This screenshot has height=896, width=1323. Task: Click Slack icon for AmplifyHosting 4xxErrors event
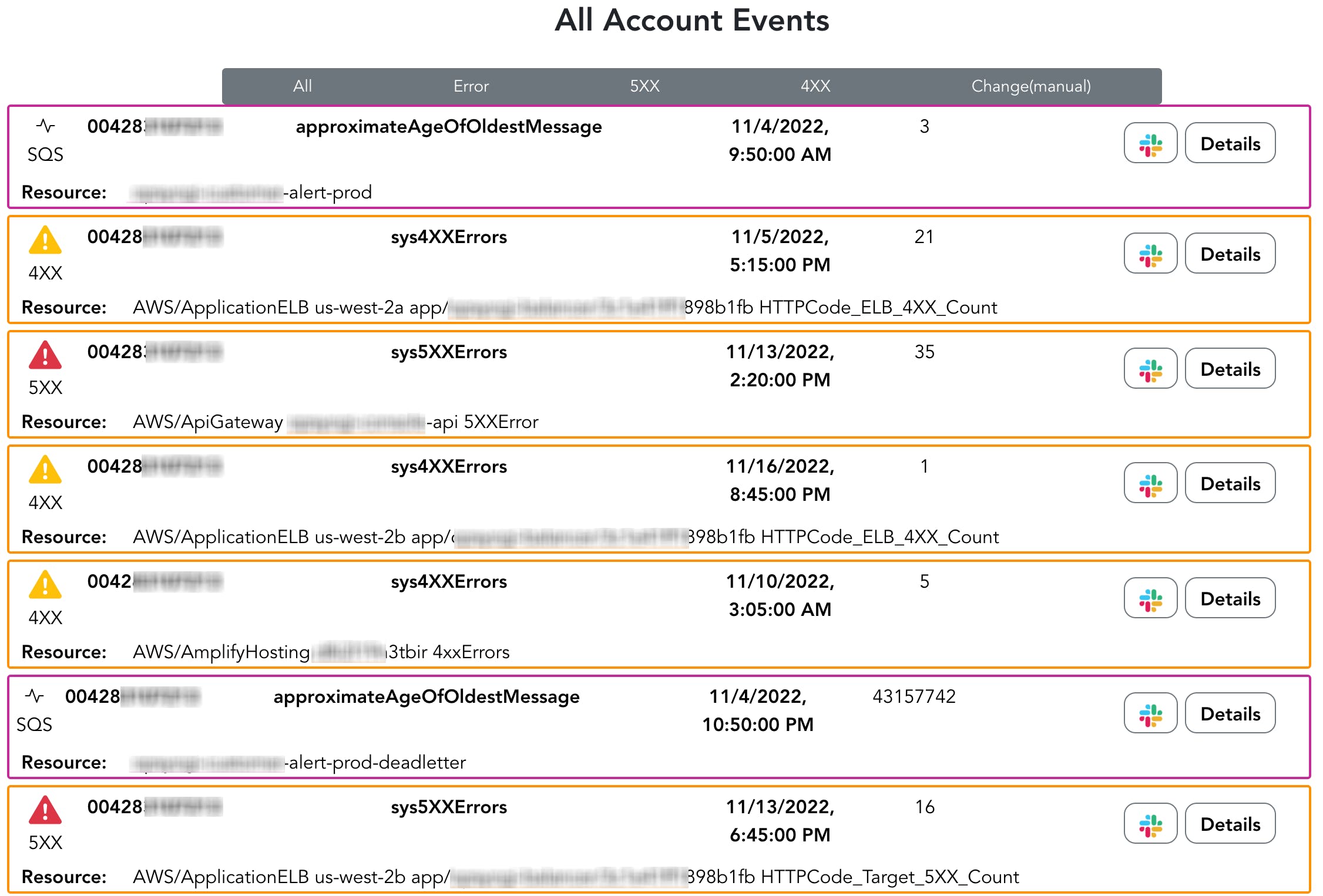[1150, 598]
